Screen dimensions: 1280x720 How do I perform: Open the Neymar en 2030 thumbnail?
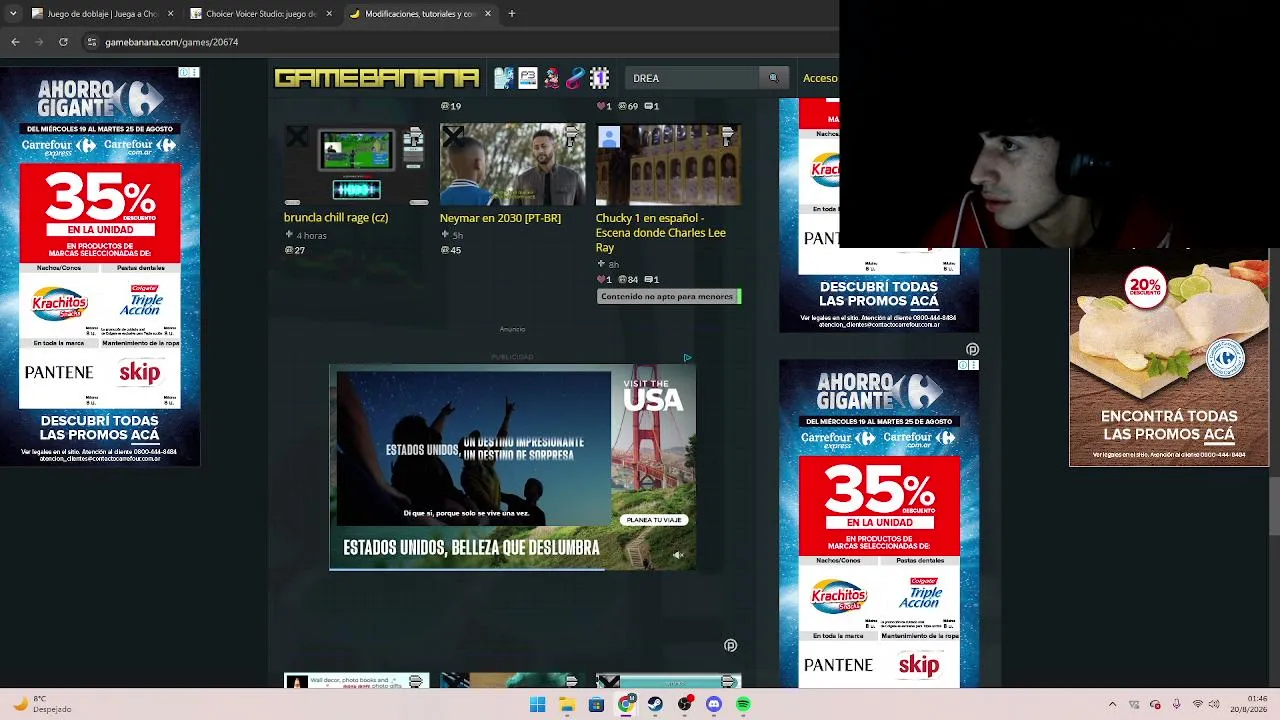[513, 164]
